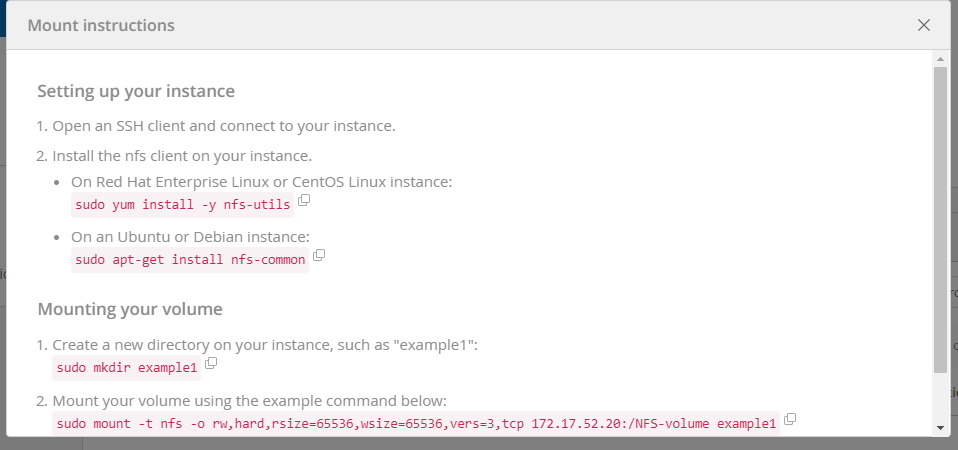The image size is (958, 450).
Task: Click the 'sudo yum install -y nfs-utils' code
Action: click(183, 205)
